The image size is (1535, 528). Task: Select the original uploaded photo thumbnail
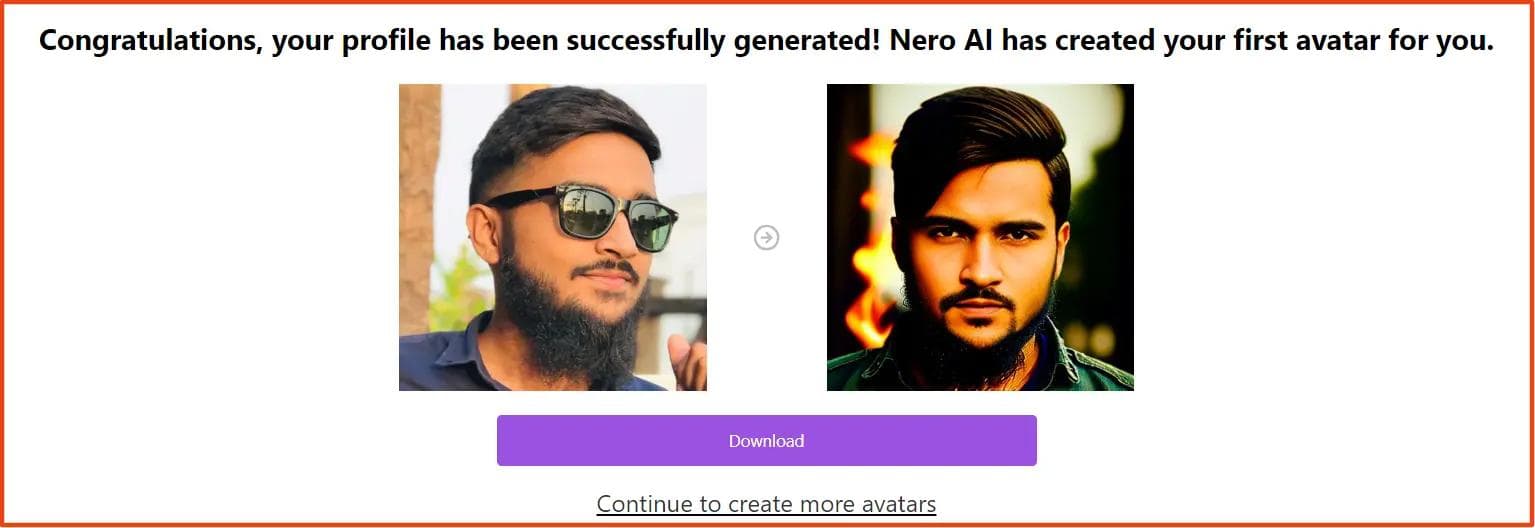point(553,237)
